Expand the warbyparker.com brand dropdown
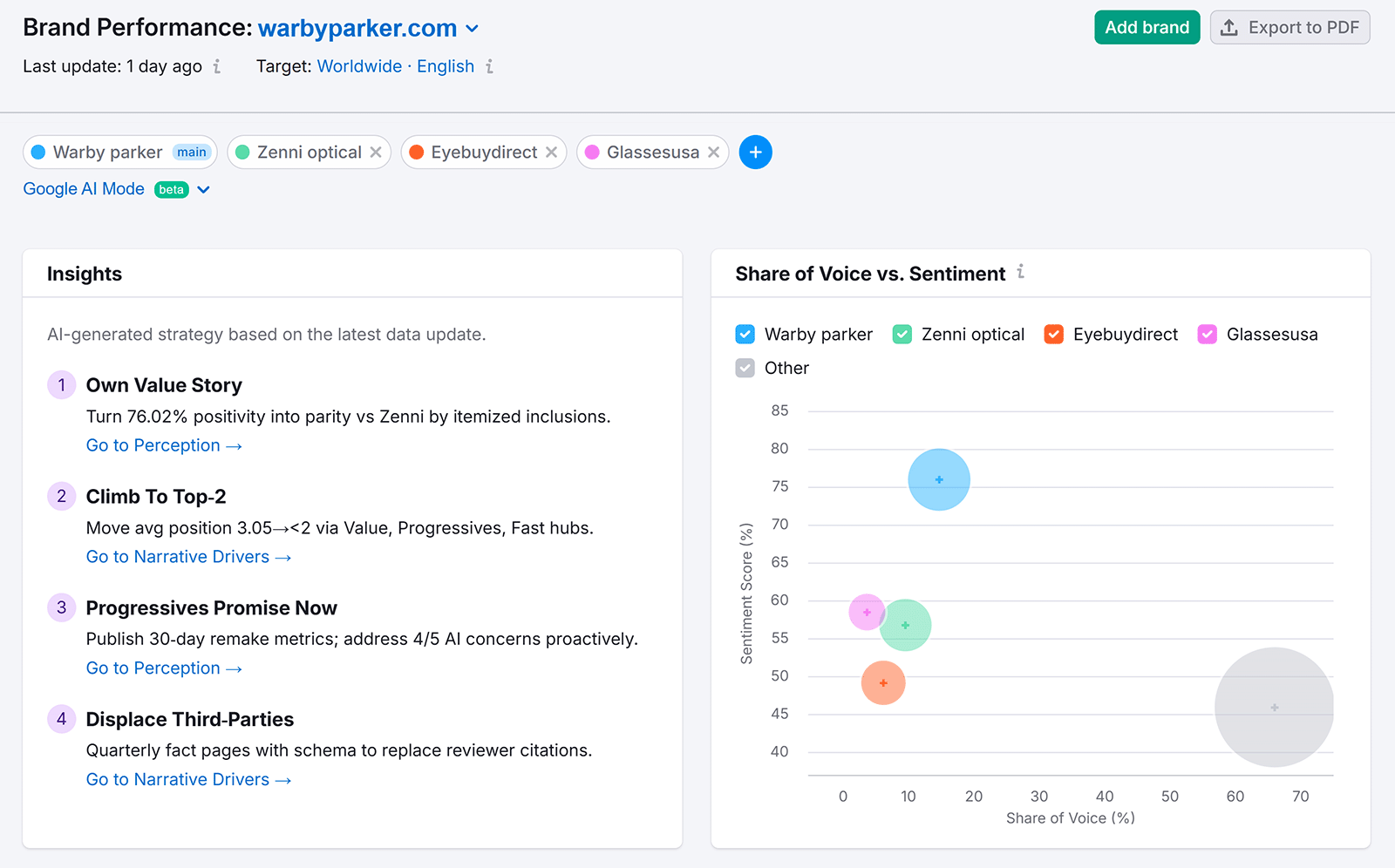1395x868 pixels. pos(472,28)
